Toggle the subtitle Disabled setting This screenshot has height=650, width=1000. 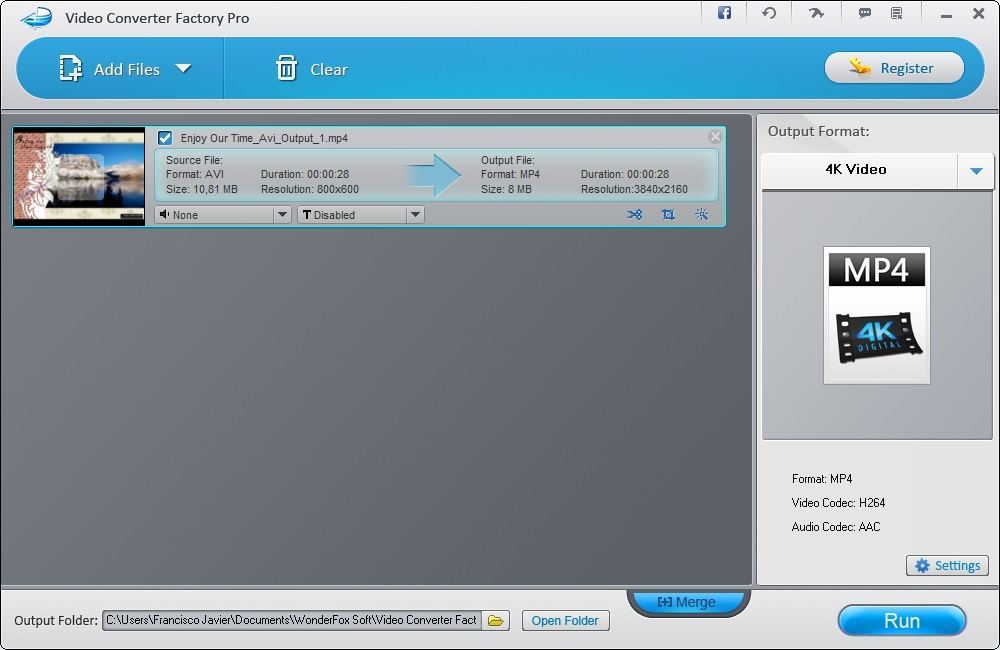pos(350,214)
